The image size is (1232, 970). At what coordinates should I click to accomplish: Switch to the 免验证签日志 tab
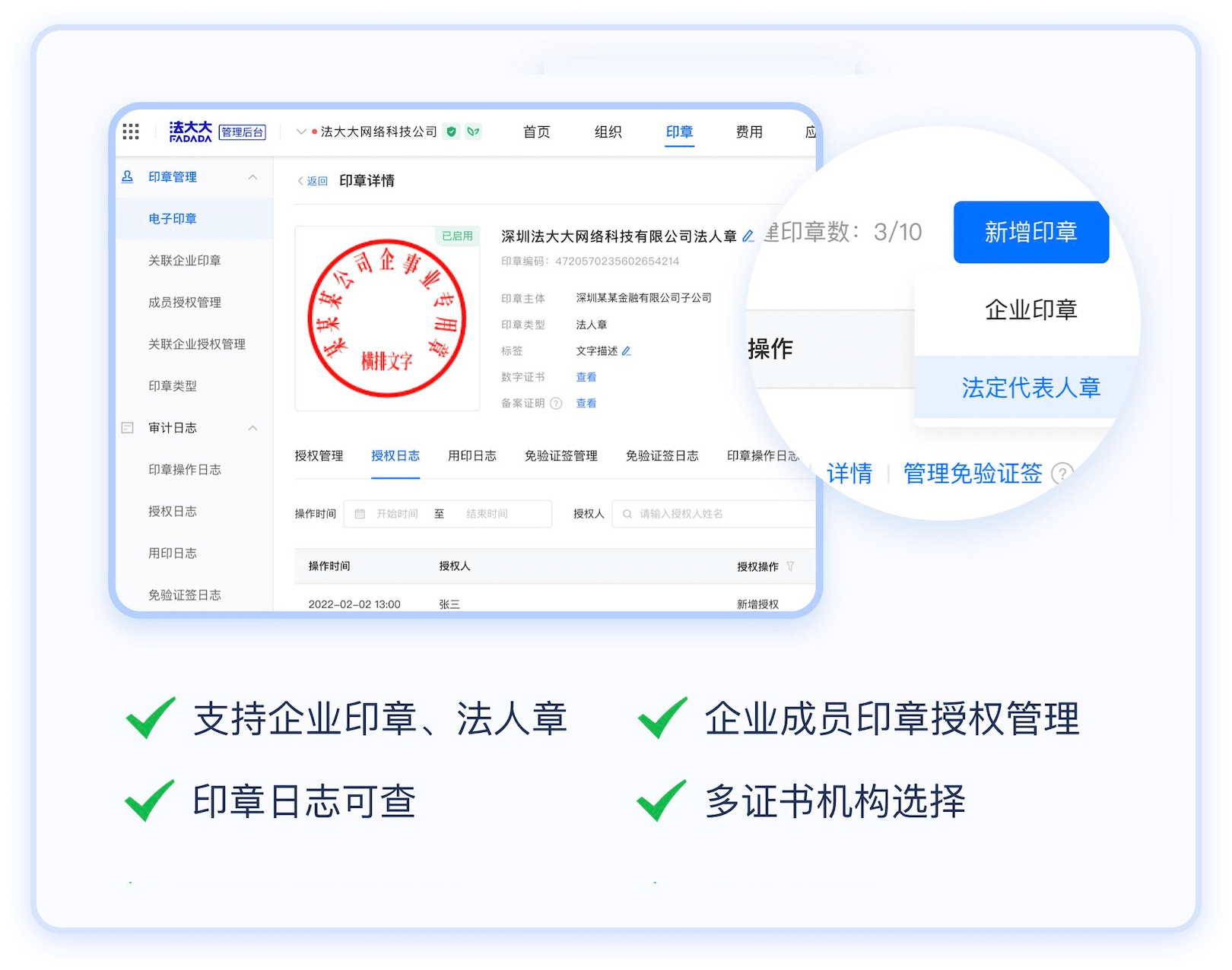coord(662,455)
